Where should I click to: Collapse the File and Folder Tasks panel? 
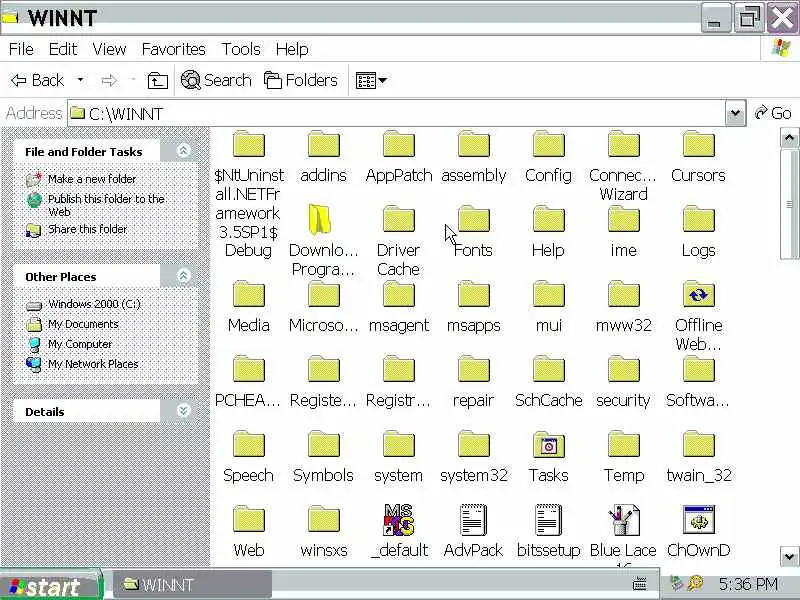click(183, 151)
